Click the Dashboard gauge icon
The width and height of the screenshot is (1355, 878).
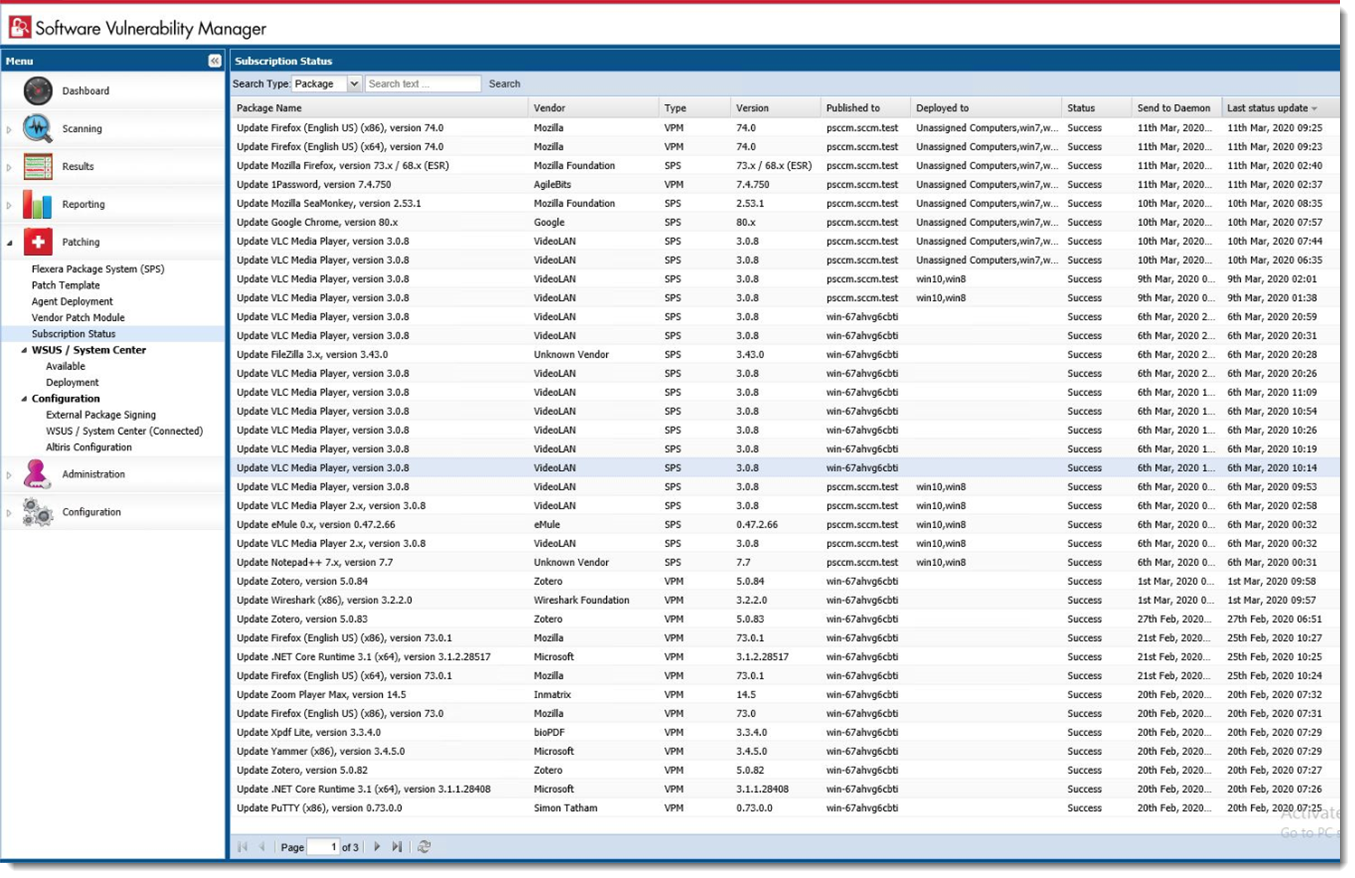click(x=38, y=91)
